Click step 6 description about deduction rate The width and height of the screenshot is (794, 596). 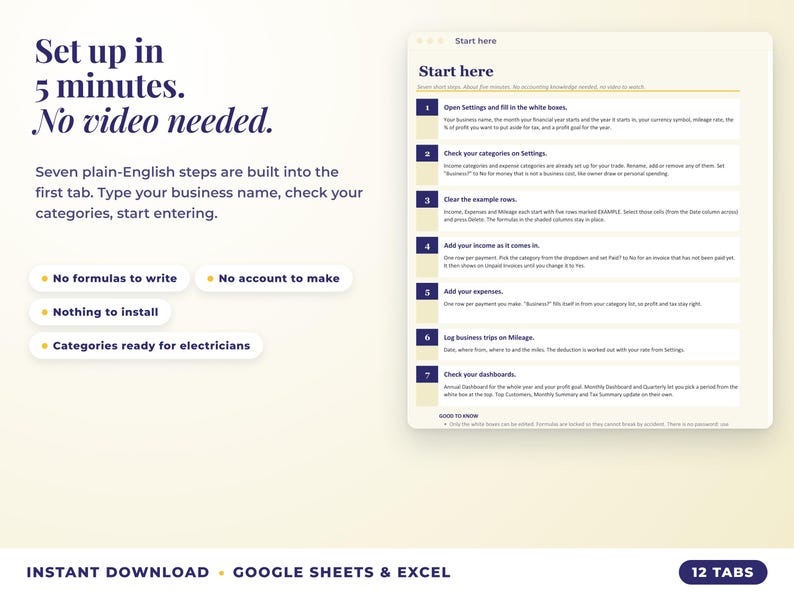pos(564,350)
